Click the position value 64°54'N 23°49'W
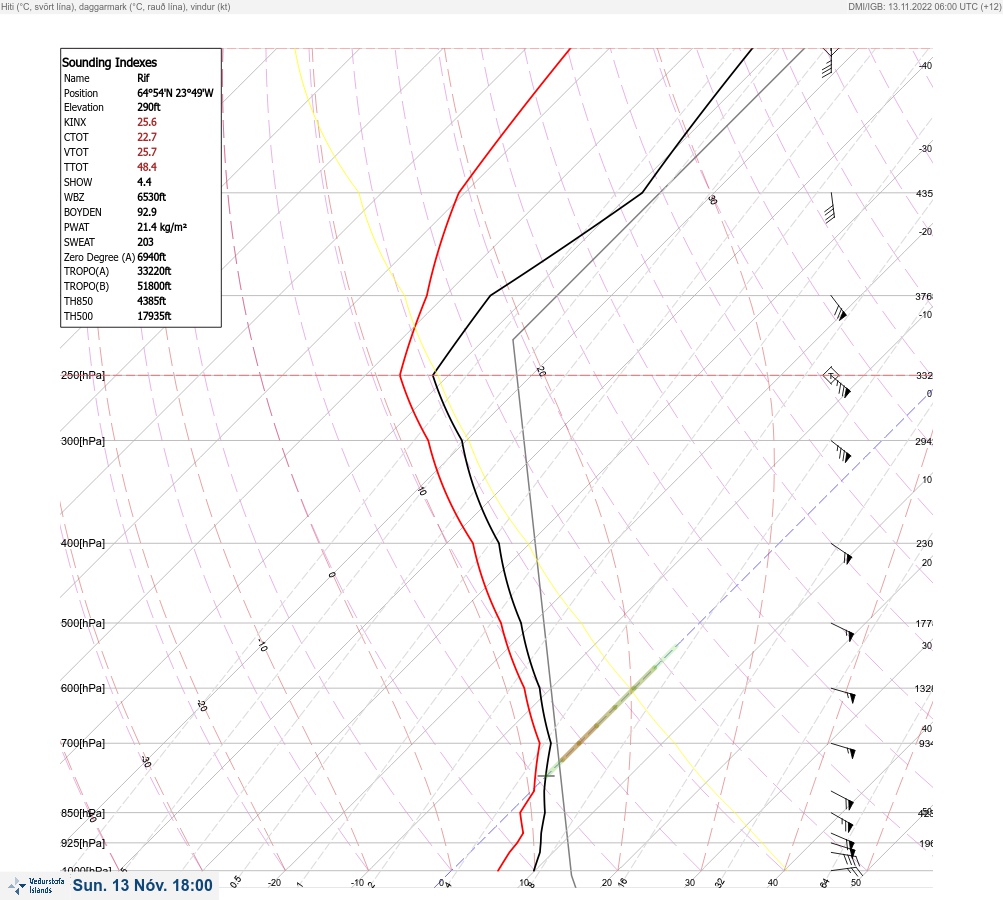The height and width of the screenshot is (900, 1003). [175, 93]
